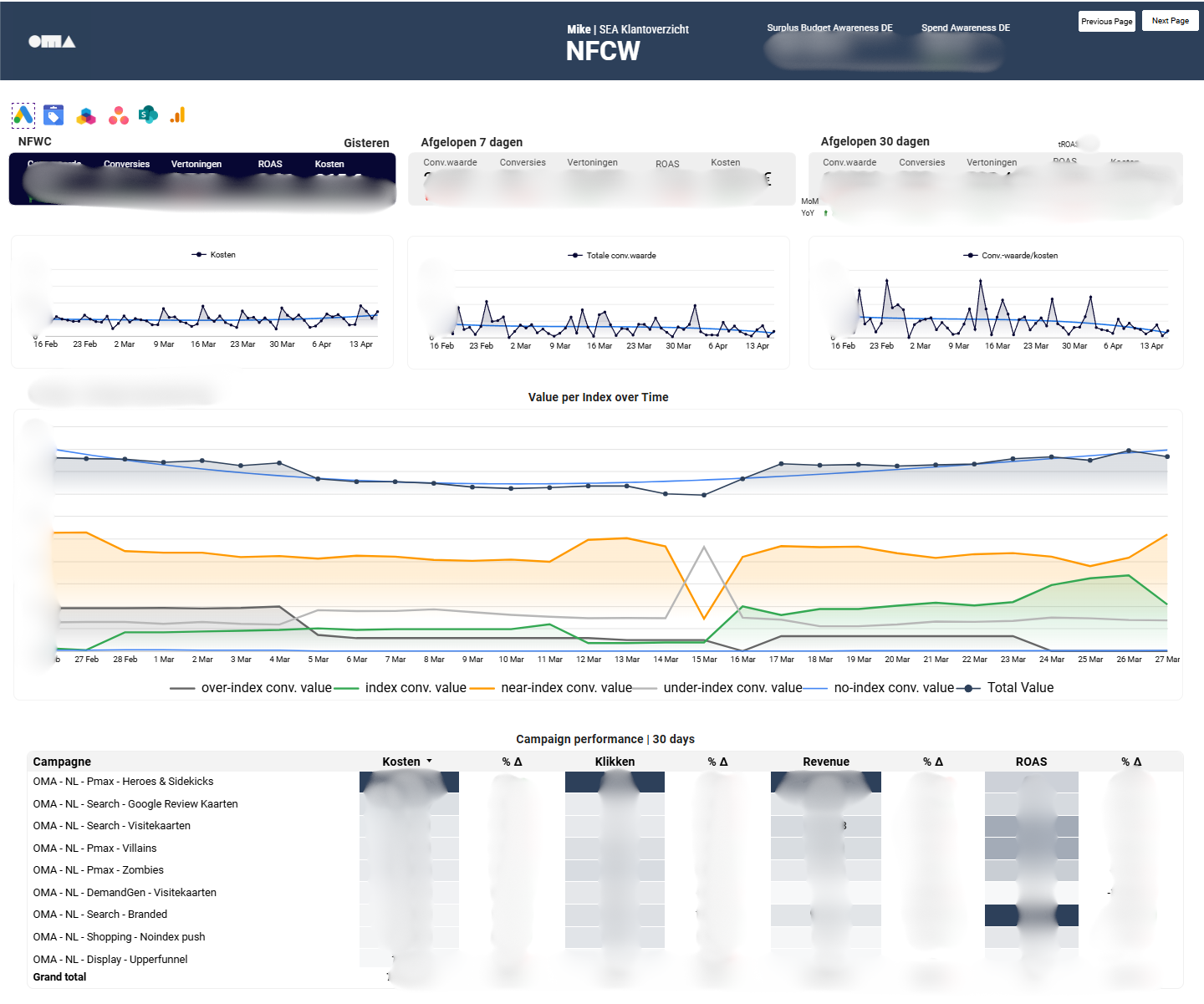This screenshot has width=1204, height=1004.
Task: Open the colored hexagons icon
Action: click(x=86, y=116)
